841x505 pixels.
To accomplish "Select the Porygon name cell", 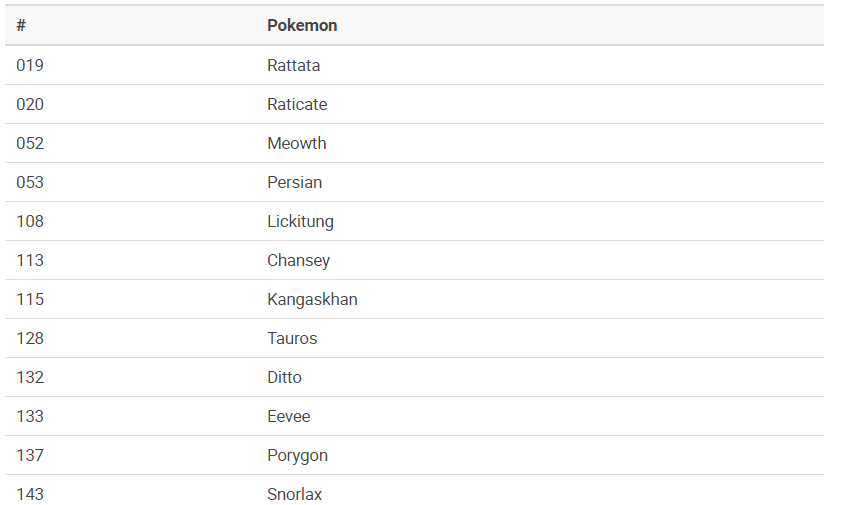I will tap(297, 455).
